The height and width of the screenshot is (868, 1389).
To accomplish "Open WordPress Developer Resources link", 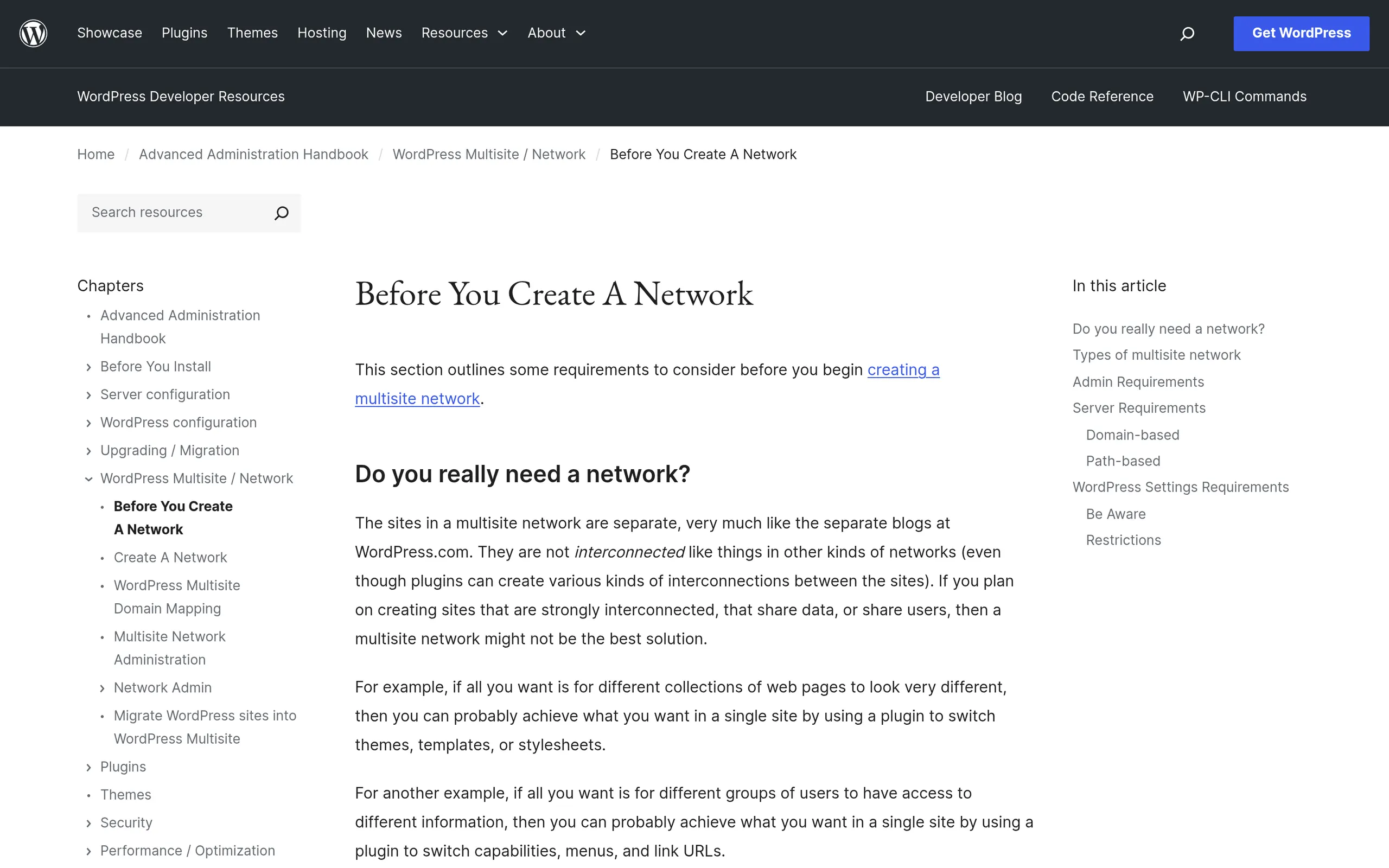I will tap(181, 97).
